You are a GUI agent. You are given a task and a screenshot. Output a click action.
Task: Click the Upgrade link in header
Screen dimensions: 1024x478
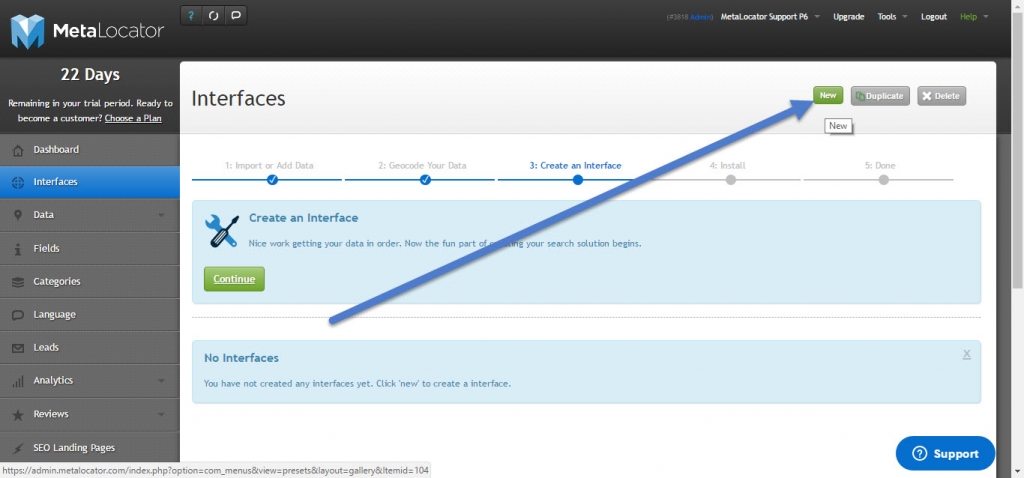click(848, 17)
